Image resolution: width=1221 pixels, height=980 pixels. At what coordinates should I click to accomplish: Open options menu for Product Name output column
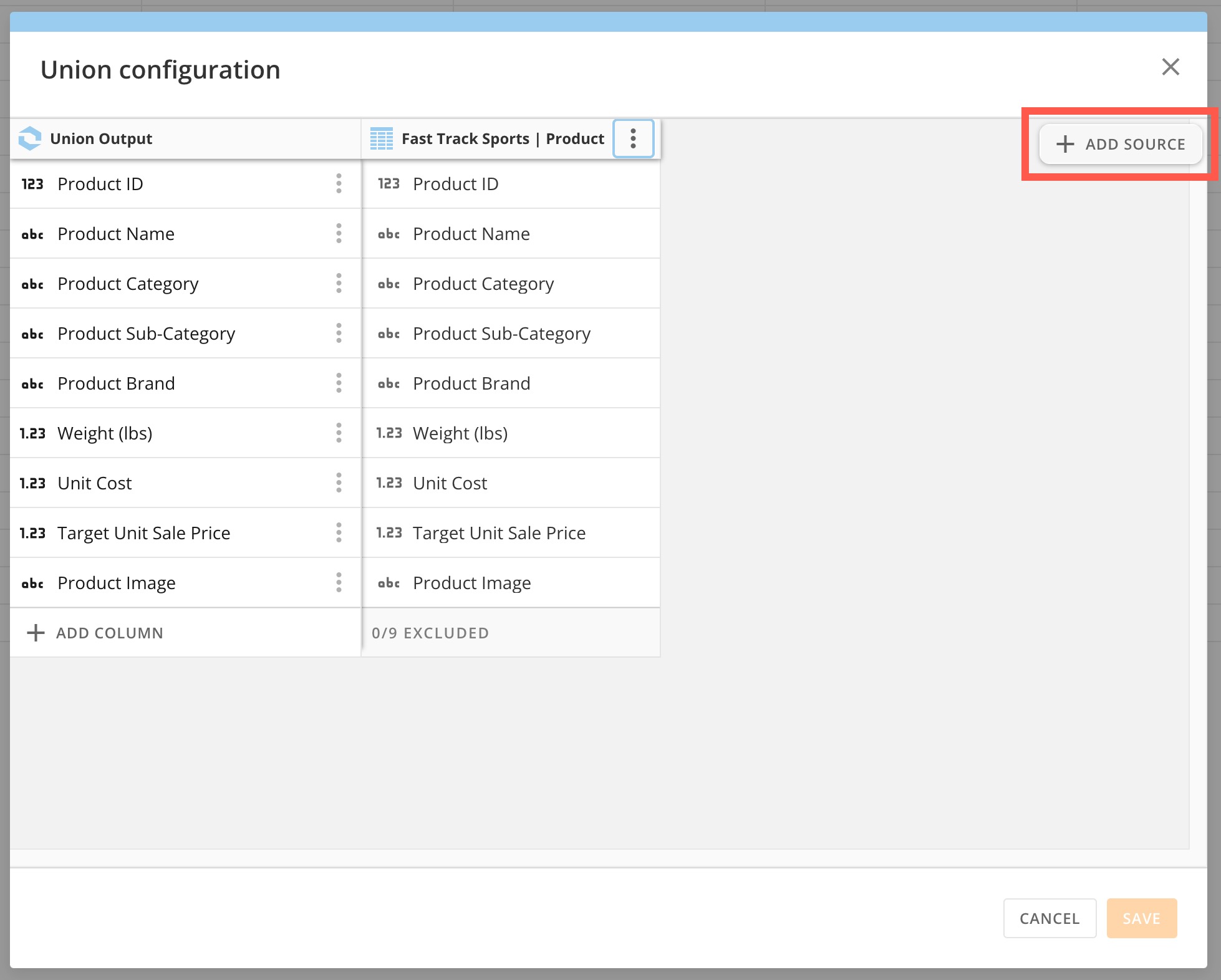(x=339, y=234)
